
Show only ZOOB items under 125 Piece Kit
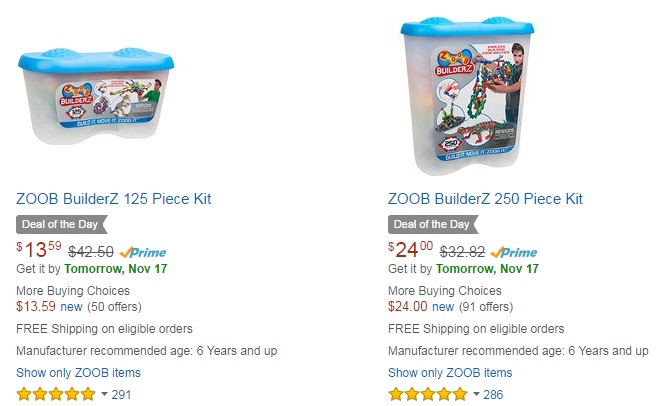point(79,372)
